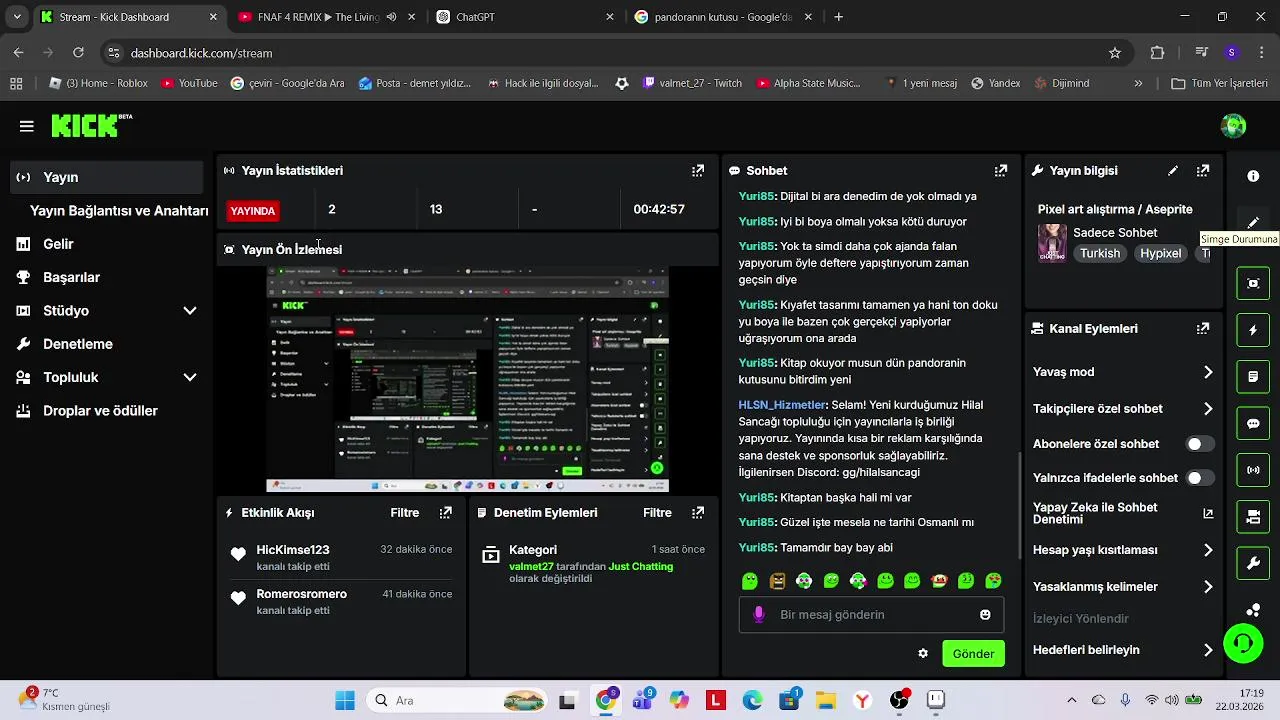Viewport: 1280px width, 720px height.
Task: Toggle stream statistics broadcast icon in right sidebar
Action: click(x=1253, y=470)
